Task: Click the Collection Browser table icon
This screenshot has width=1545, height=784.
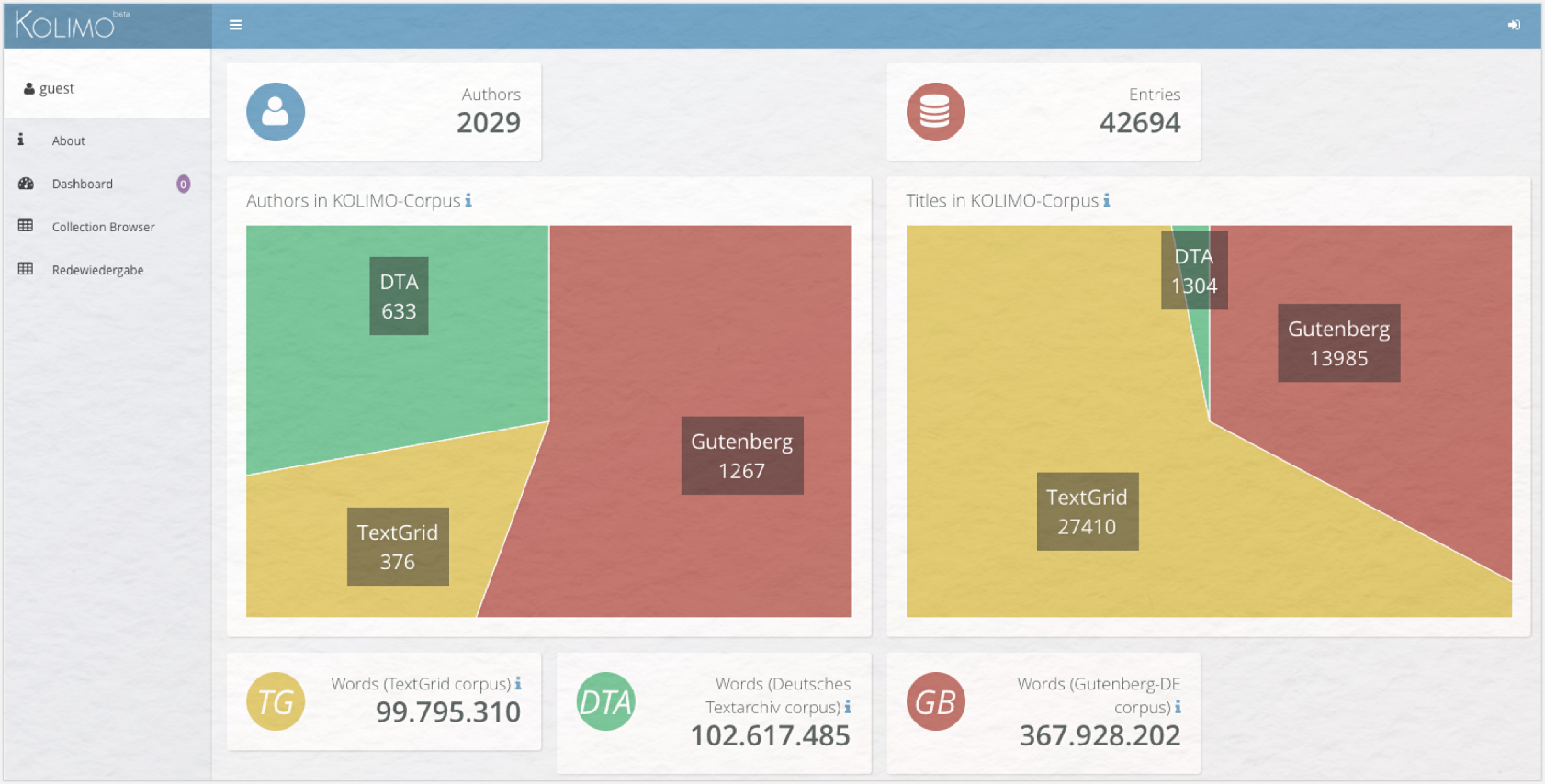Action: [26, 226]
